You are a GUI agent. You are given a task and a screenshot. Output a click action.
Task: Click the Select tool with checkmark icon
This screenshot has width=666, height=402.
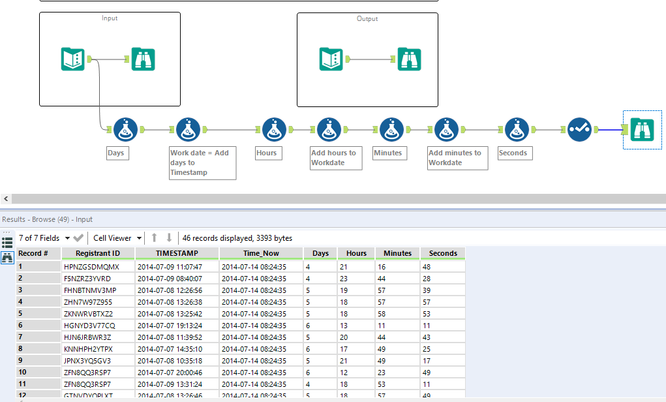[579, 129]
